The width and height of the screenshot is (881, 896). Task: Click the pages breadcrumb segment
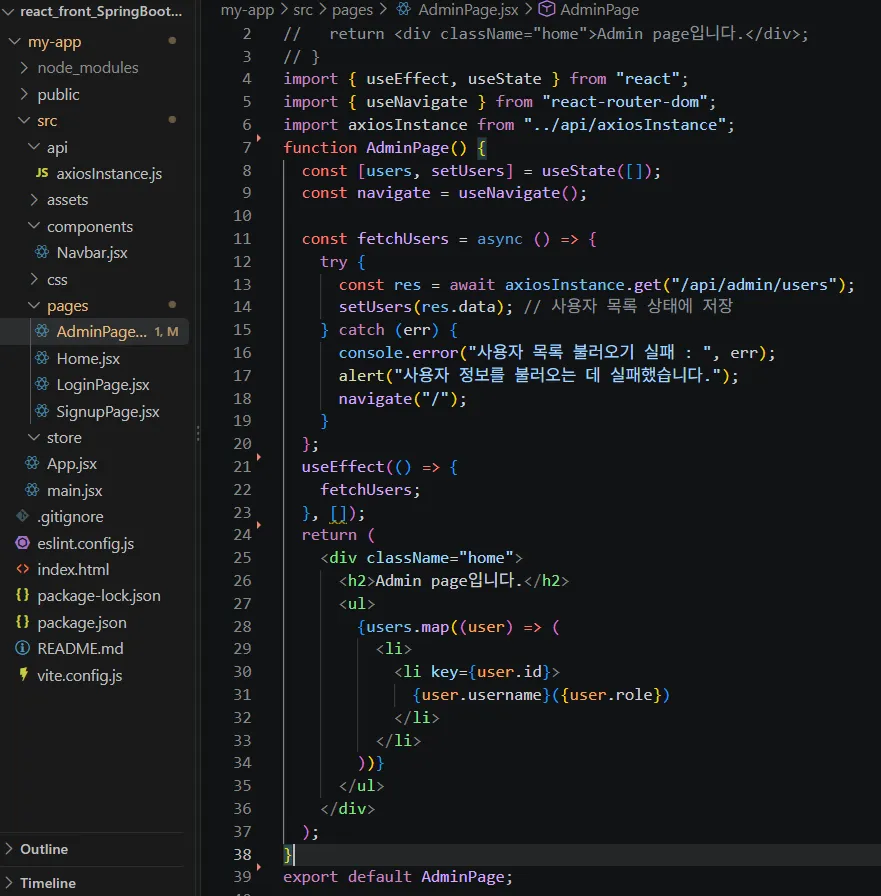(x=353, y=10)
